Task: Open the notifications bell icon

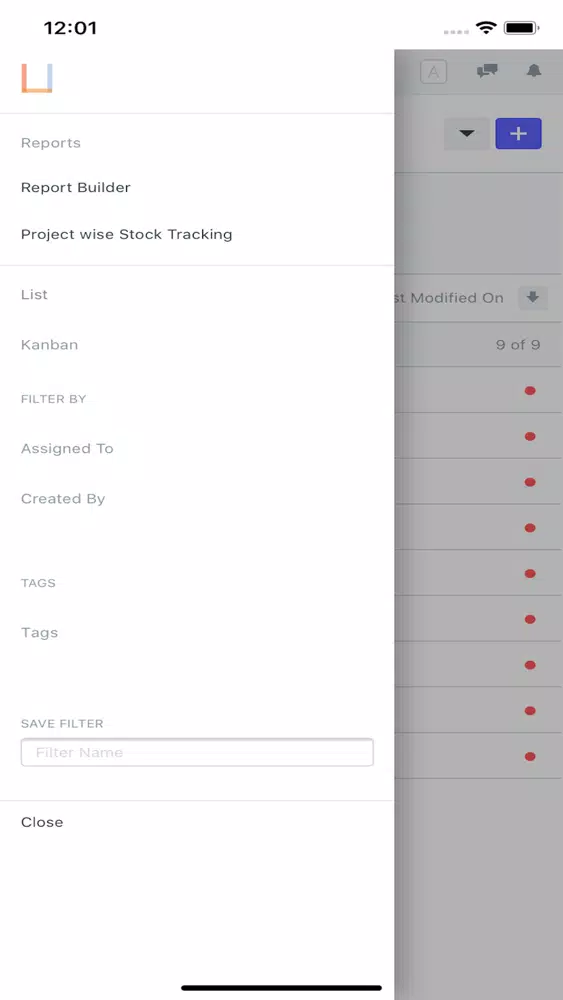Action: click(x=534, y=71)
